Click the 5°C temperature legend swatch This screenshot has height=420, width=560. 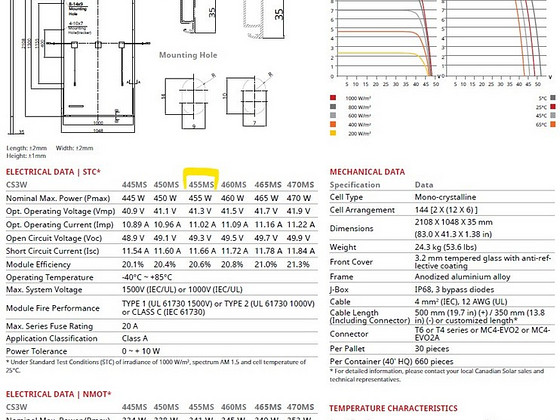pos(553,98)
